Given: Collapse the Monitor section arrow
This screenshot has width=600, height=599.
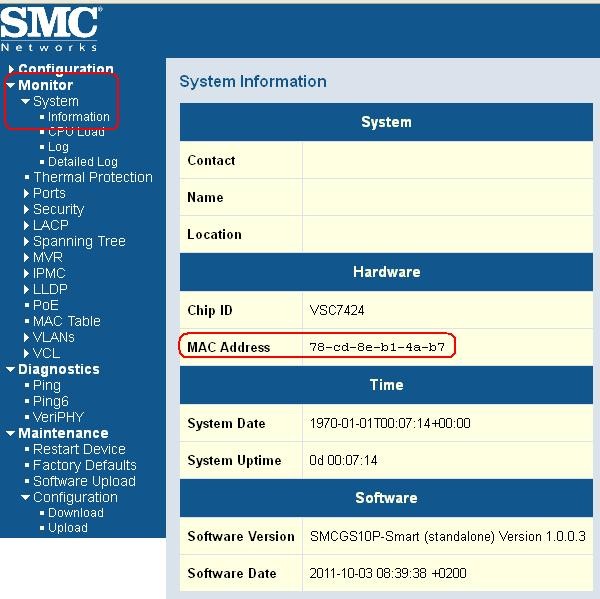Looking at the screenshot, I should pyautogui.click(x=11, y=85).
